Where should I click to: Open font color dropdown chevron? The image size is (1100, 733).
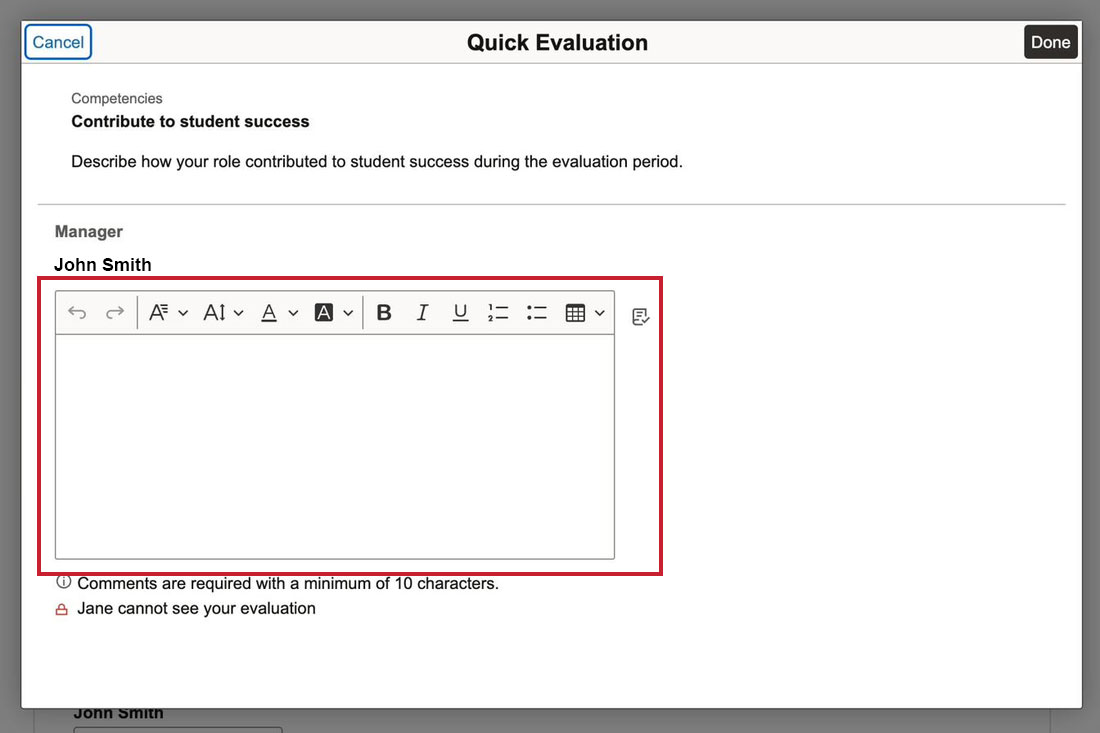(x=293, y=314)
